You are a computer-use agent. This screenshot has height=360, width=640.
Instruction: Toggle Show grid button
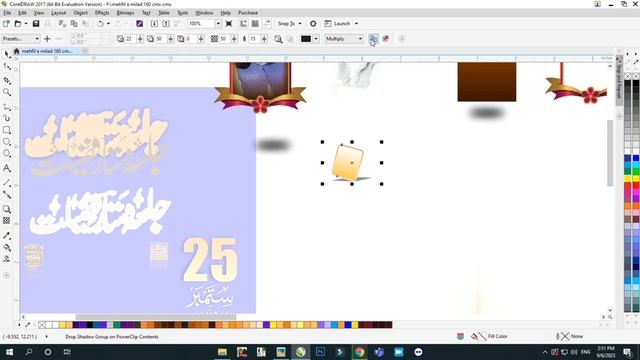coord(255,24)
